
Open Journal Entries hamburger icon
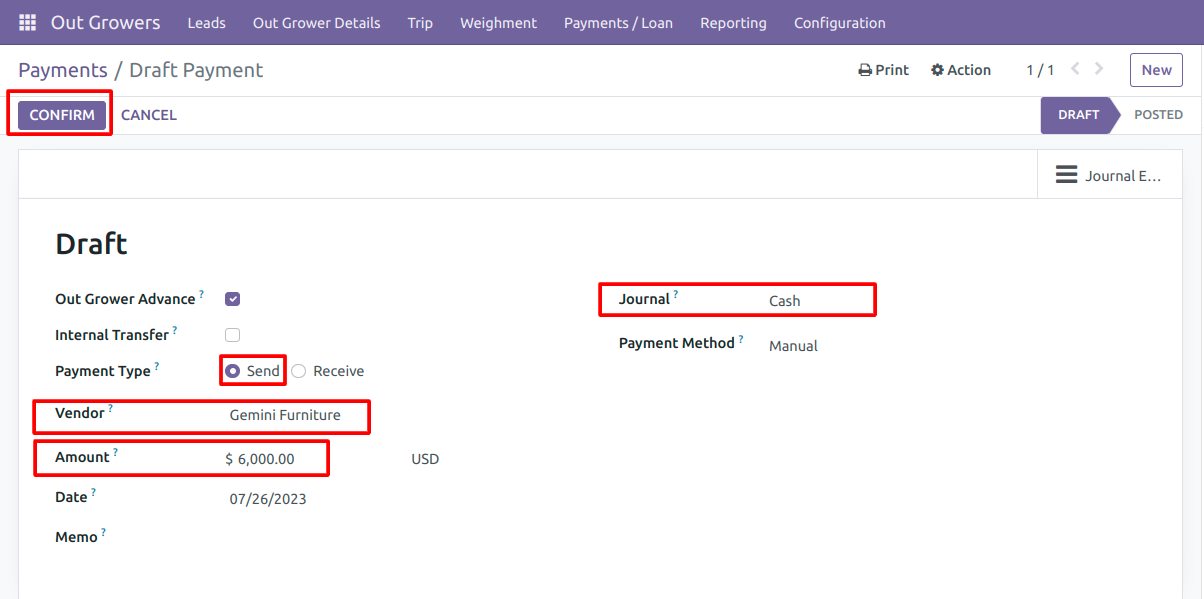(x=1066, y=175)
